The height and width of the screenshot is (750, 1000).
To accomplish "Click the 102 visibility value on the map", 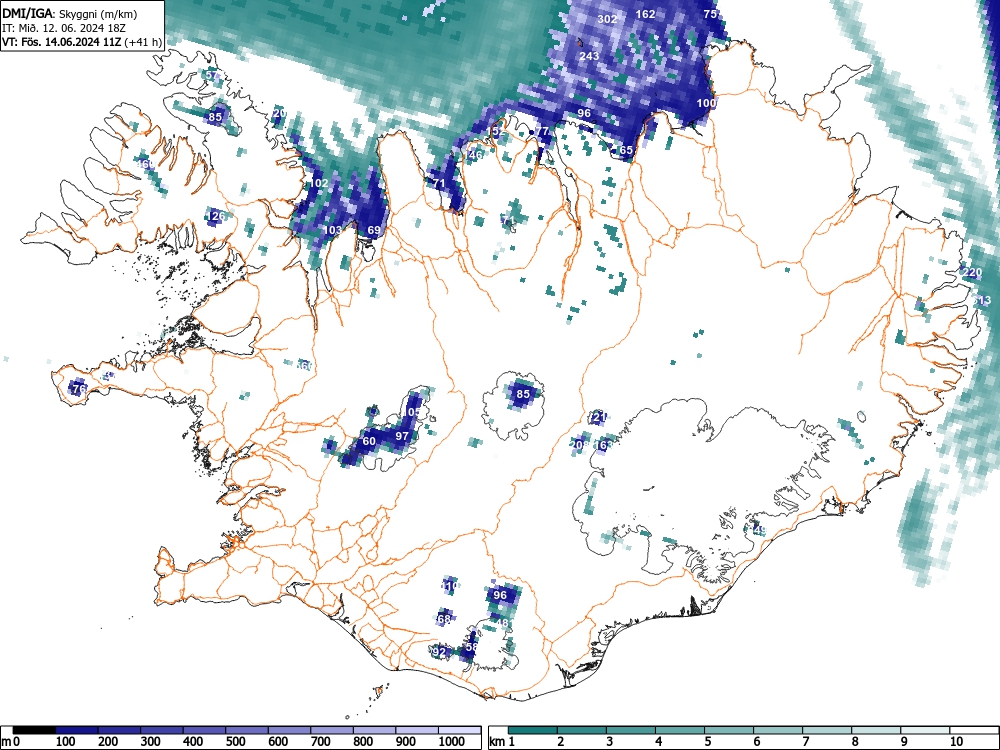I will pyautogui.click(x=319, y=183).
